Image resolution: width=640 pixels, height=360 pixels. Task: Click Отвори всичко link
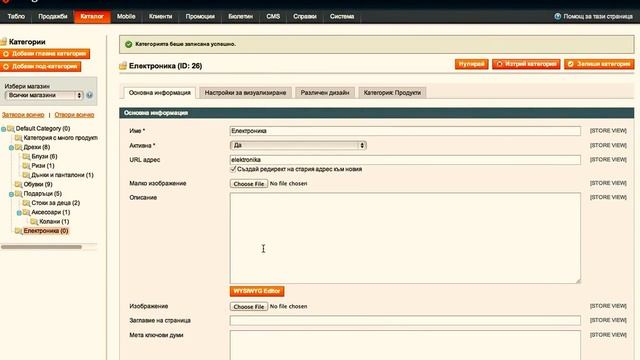[x=74, y=115]
